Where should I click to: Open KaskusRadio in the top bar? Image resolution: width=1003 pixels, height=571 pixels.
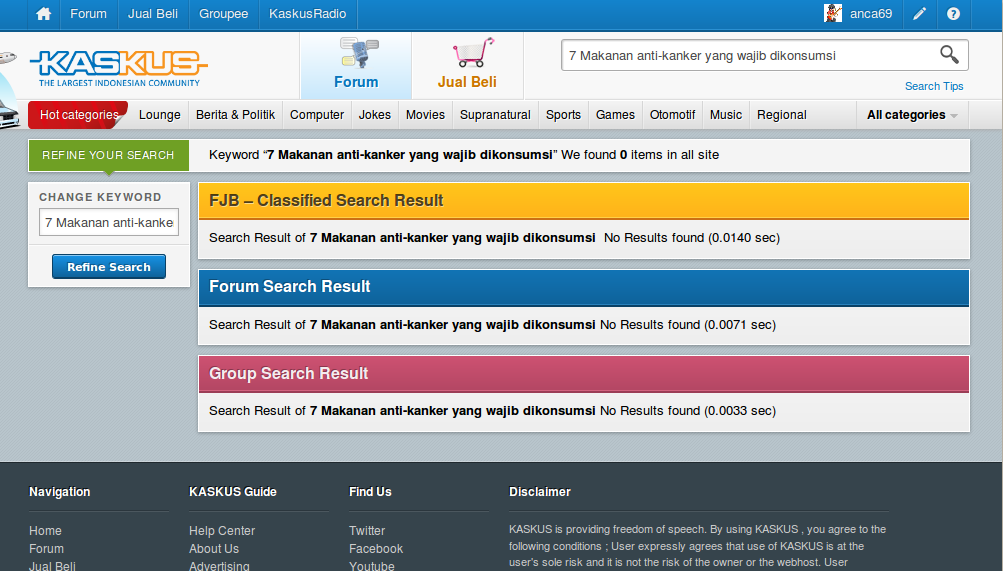308,13
